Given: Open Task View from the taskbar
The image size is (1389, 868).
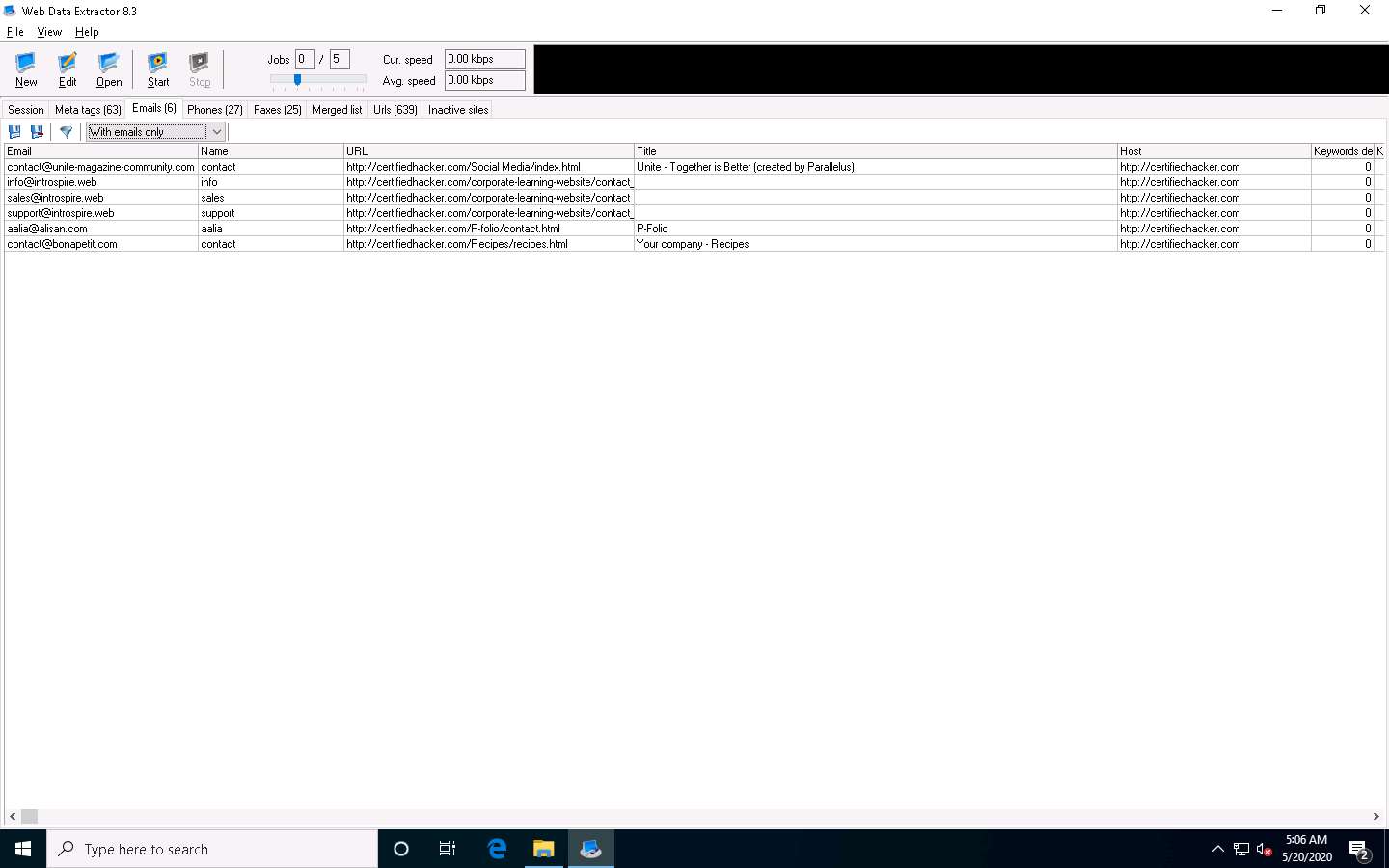Looking at the screenshot, I should (448, 849).
